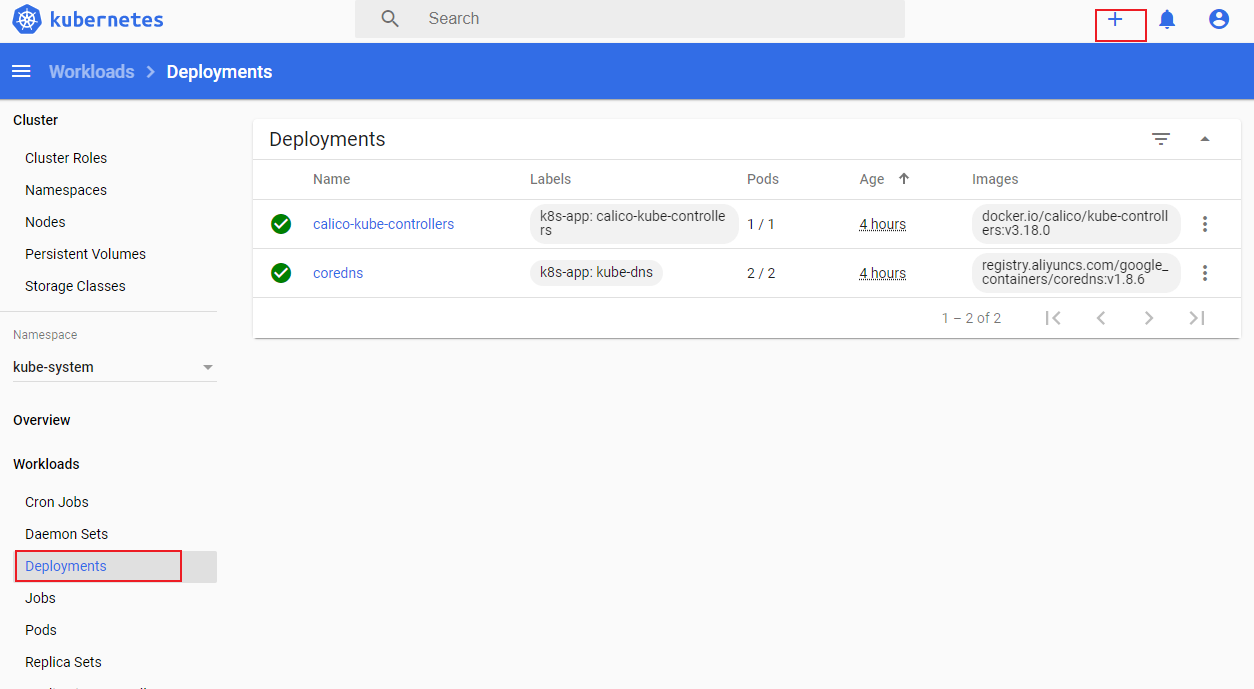The height and width of the screenshot is (689, 1254).
Task: Open Persistent Volumes in sidebar
Action: 85,254
